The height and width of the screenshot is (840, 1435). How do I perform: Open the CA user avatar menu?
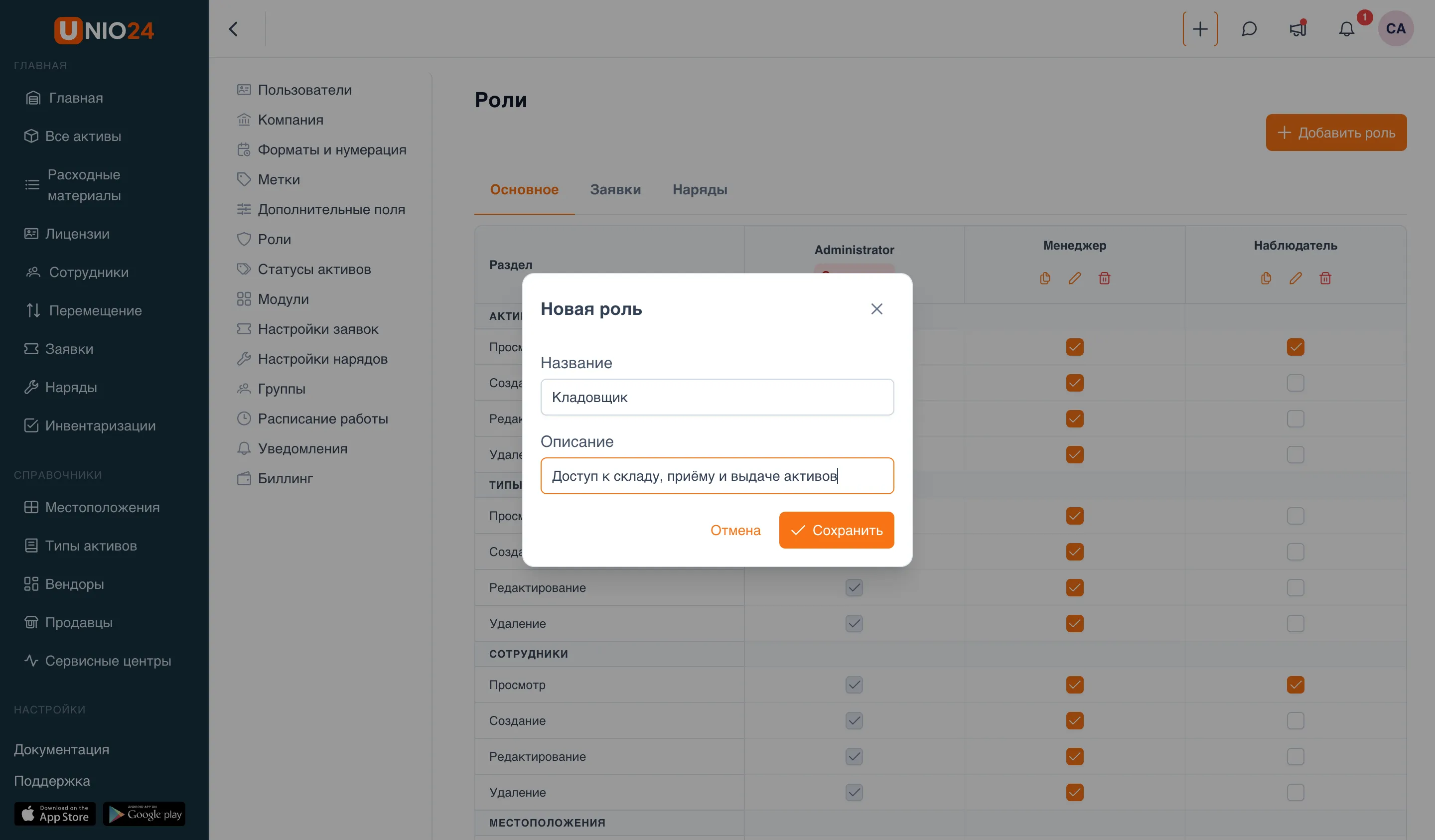(x=1396, y=28)
